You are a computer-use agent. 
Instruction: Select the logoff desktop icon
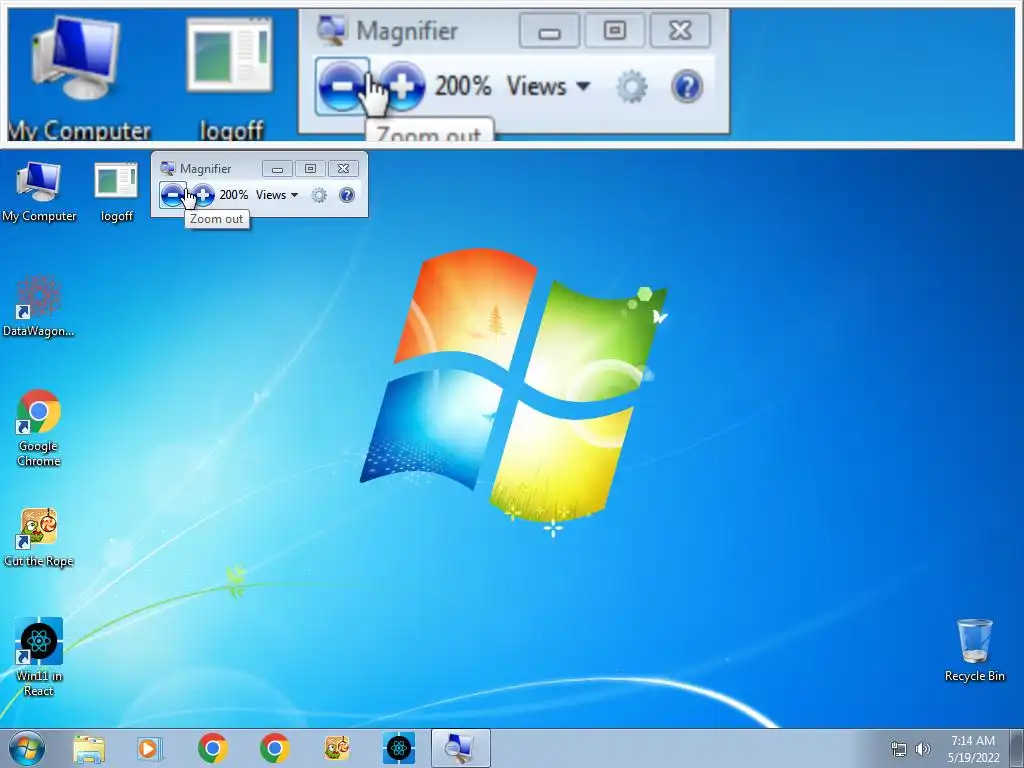(x=116, y=191)
